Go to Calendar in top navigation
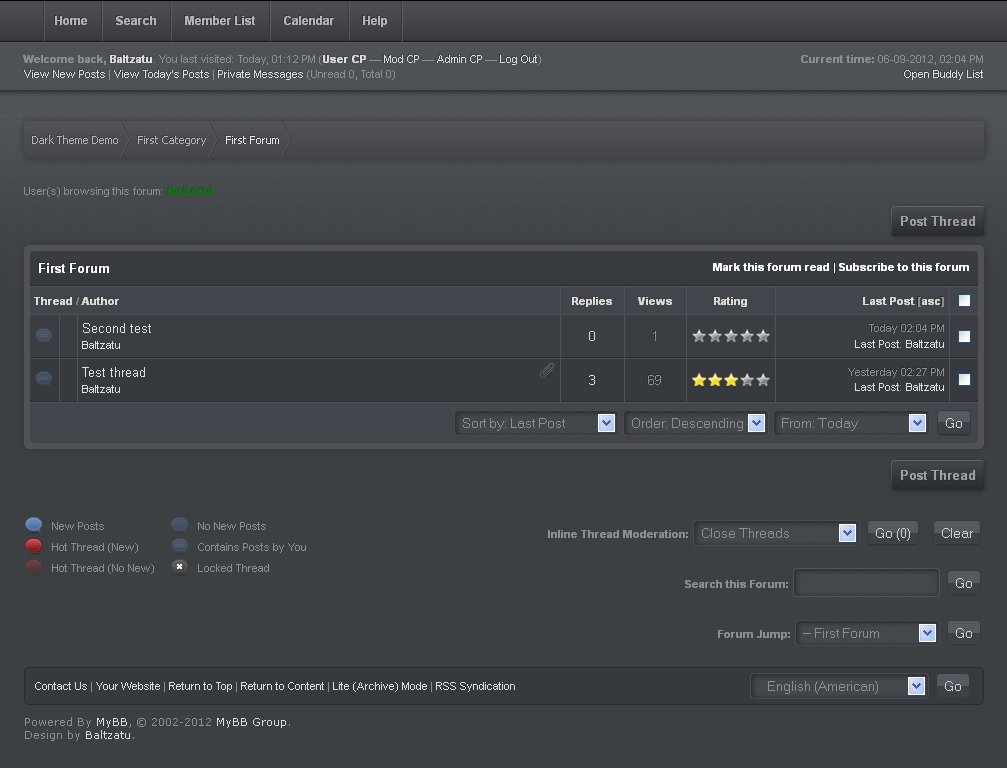Image resolution: width=1007 pixels, height=768 pixels. pyautogui.click(x=308, y=21)
